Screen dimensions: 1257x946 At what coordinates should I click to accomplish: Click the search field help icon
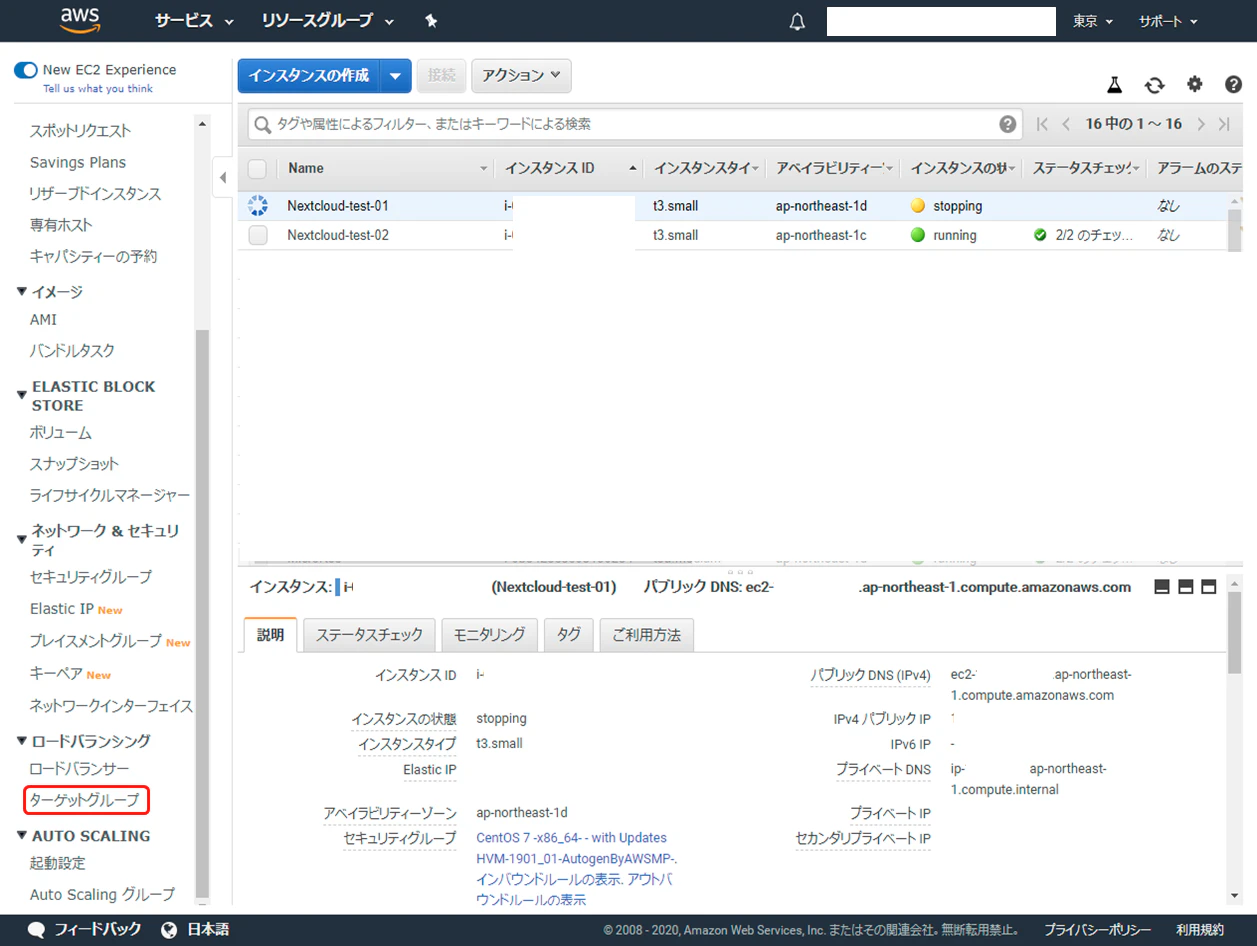tap(1007, 124)
